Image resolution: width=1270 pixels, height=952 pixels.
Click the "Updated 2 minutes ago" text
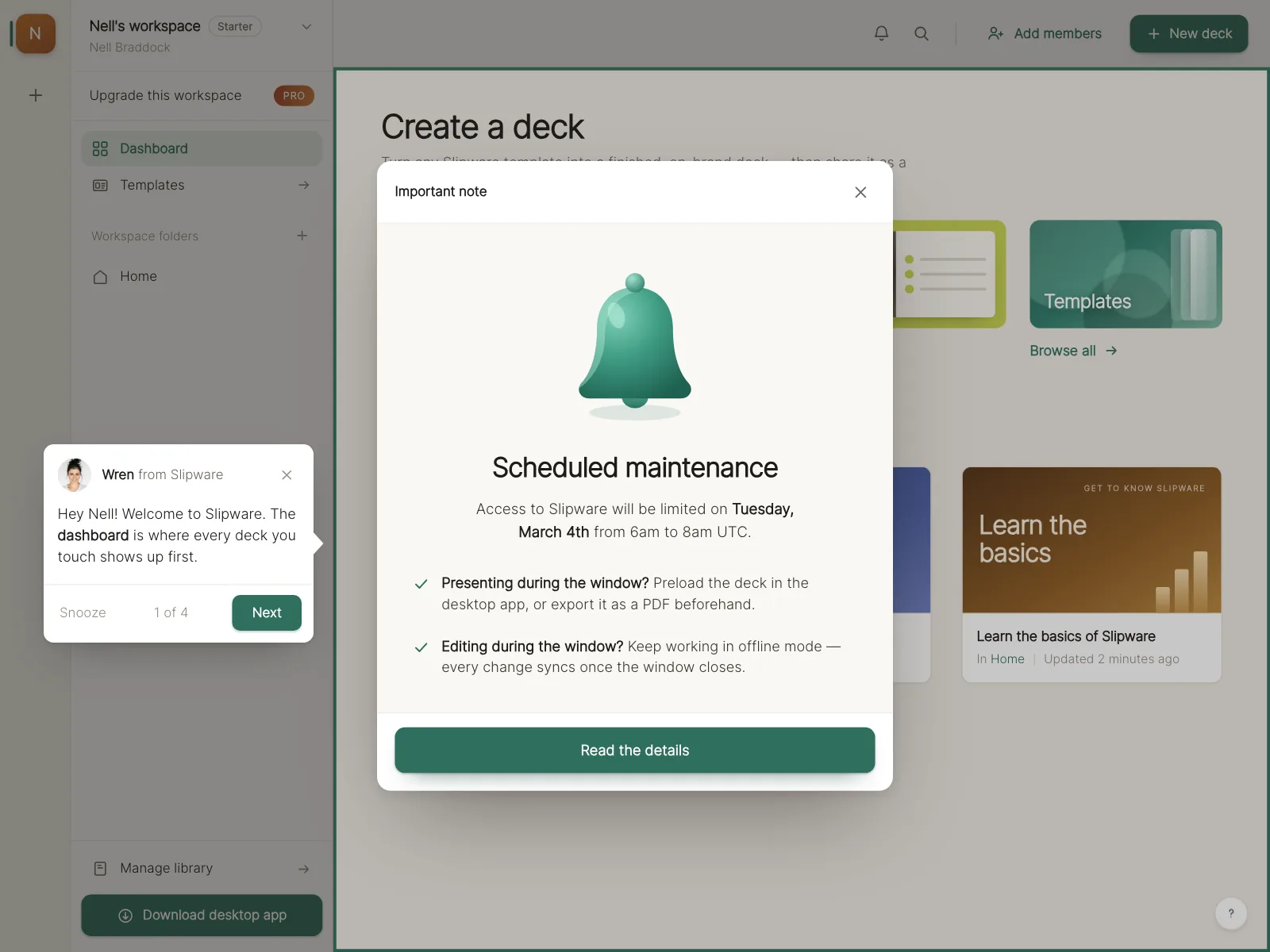(x=1111, y=658)
